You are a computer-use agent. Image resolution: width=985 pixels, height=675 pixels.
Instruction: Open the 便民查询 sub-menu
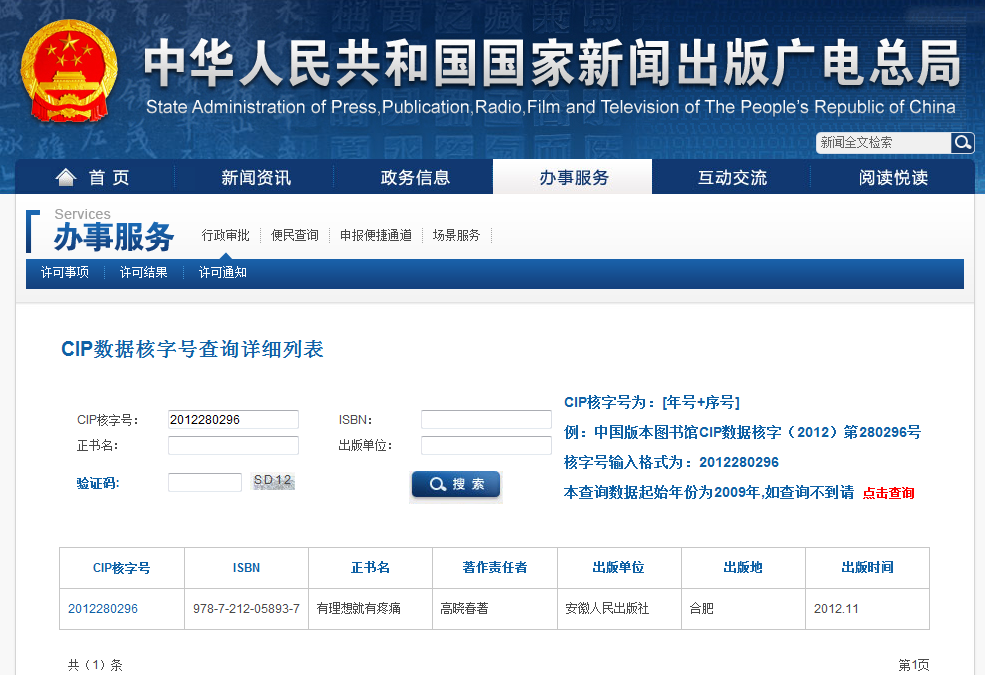click(x=295, y=235)
